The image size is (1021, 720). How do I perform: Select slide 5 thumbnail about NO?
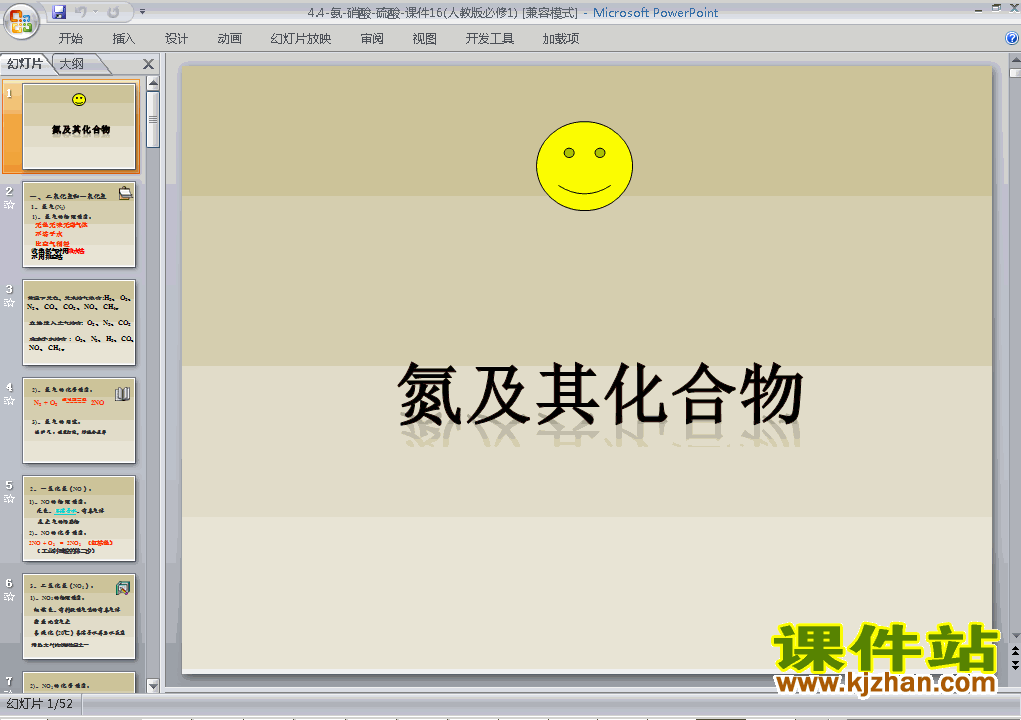[79, 519]
